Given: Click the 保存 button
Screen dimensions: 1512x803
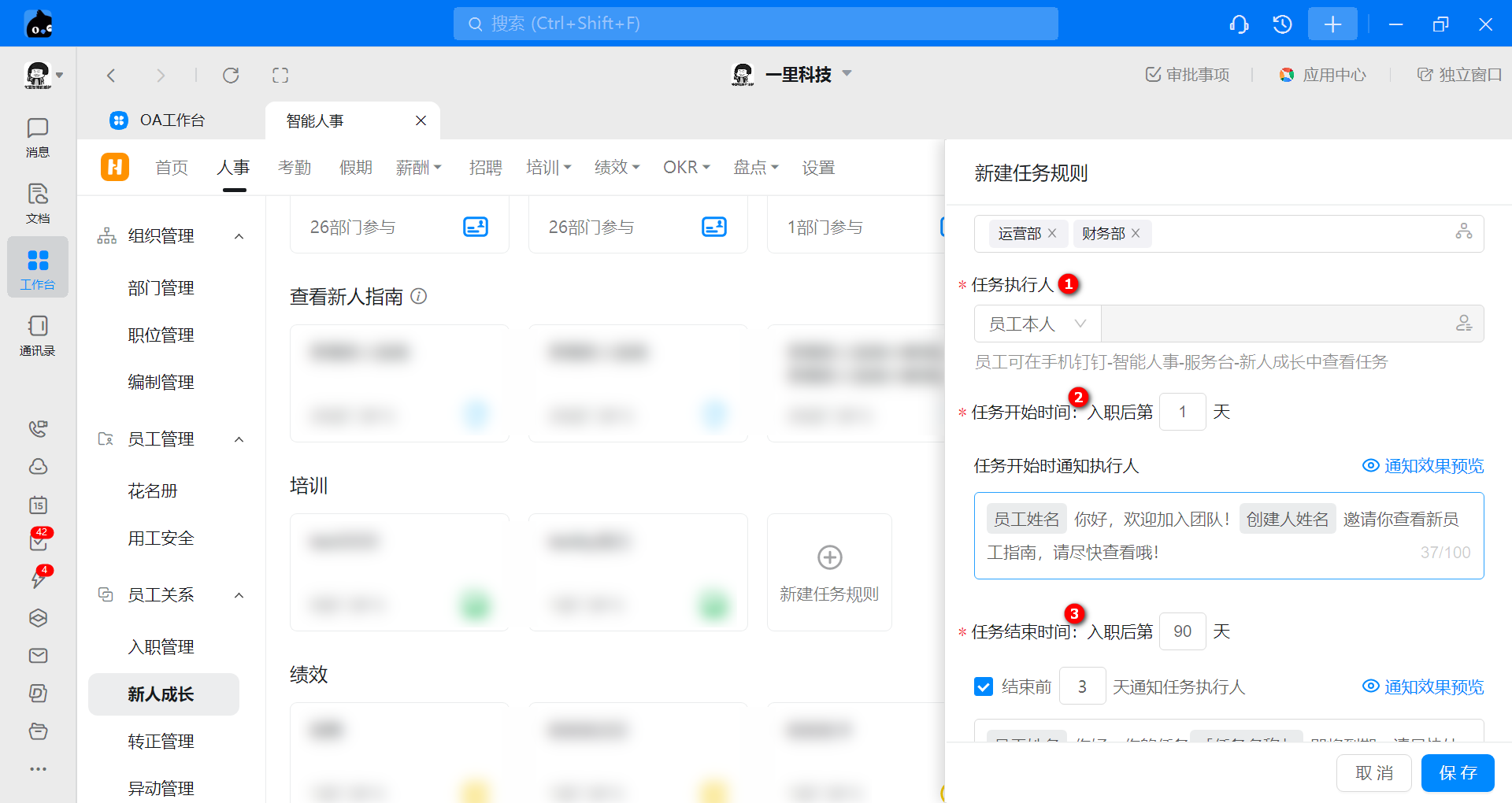Looking at the screenshot, I should (1457, 772).
